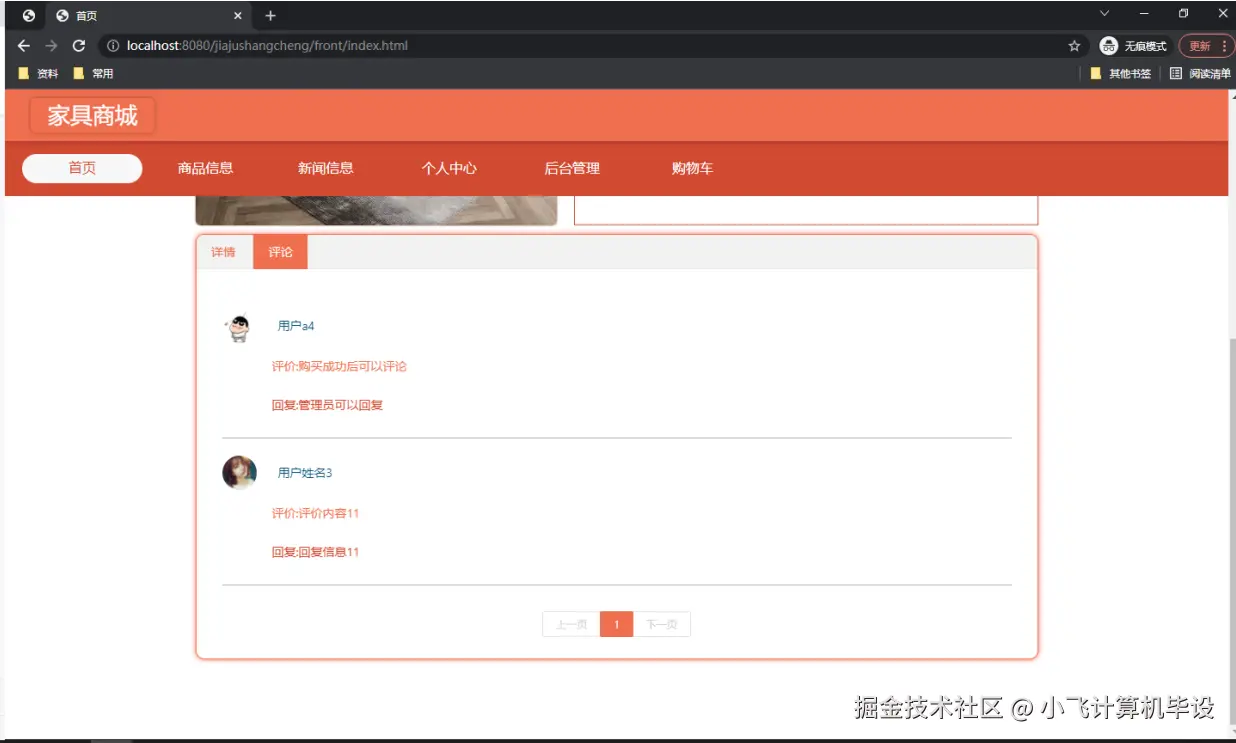Close the 首页 browser tab

click(238, 16)
